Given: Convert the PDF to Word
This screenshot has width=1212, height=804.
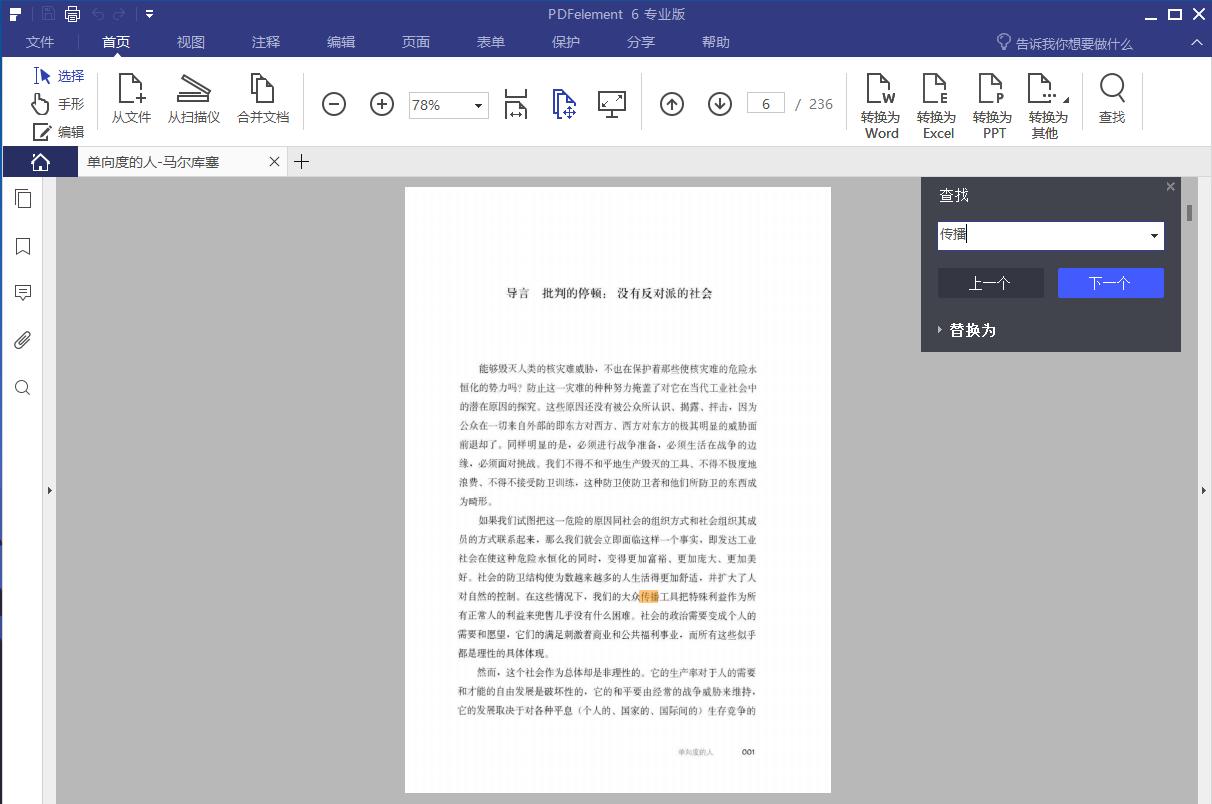Looking at the screenshot, I should click(880, 103).
